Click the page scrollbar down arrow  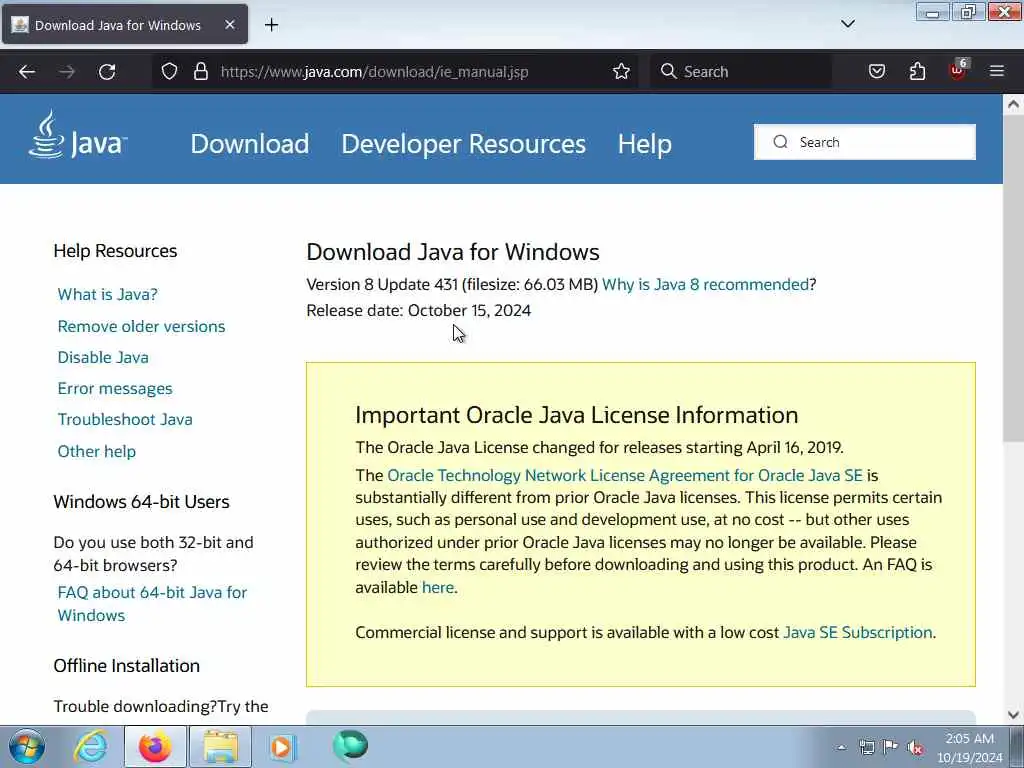[x=1013, y=715]
